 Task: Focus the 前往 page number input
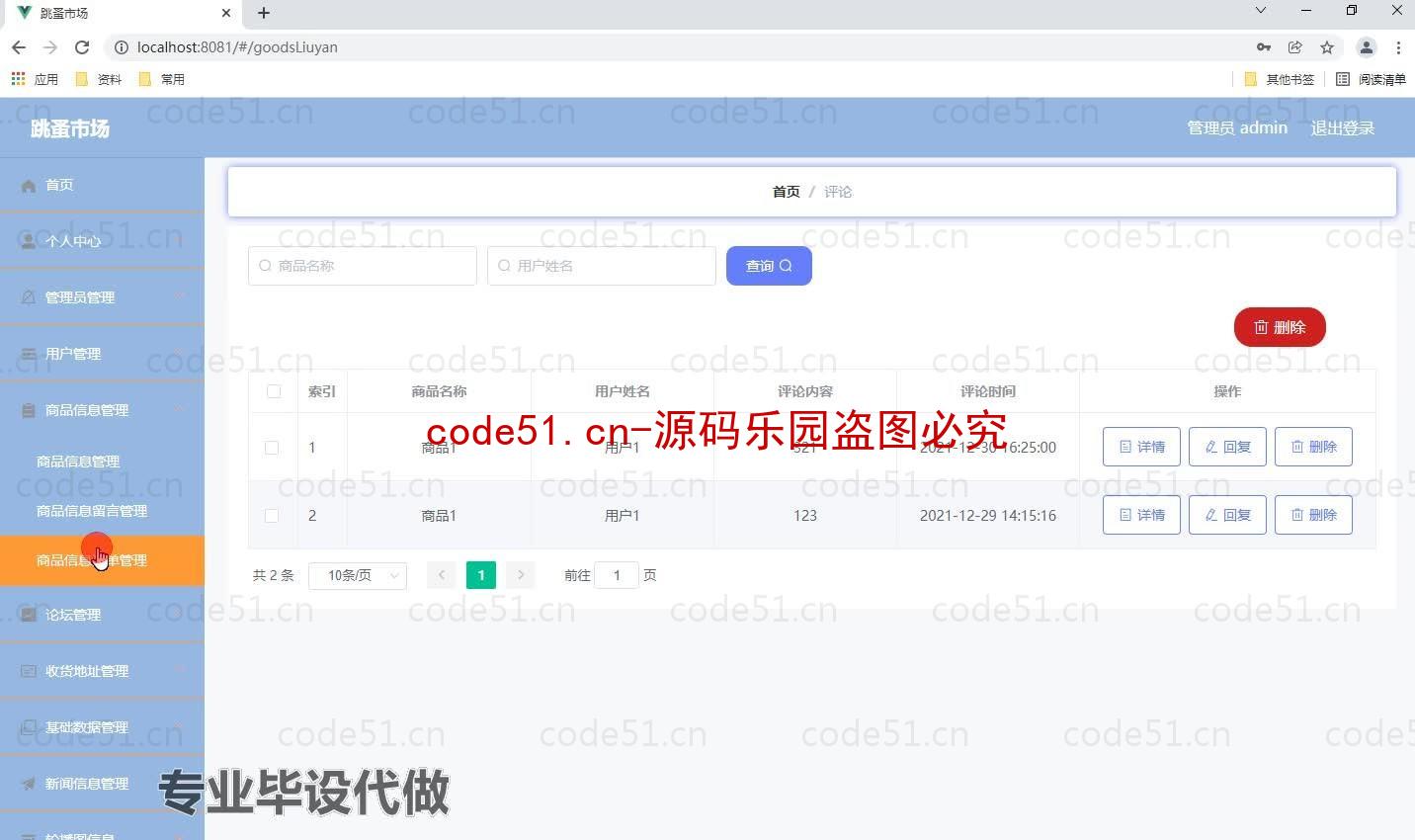pyautogui.click(x=617, y=575)
